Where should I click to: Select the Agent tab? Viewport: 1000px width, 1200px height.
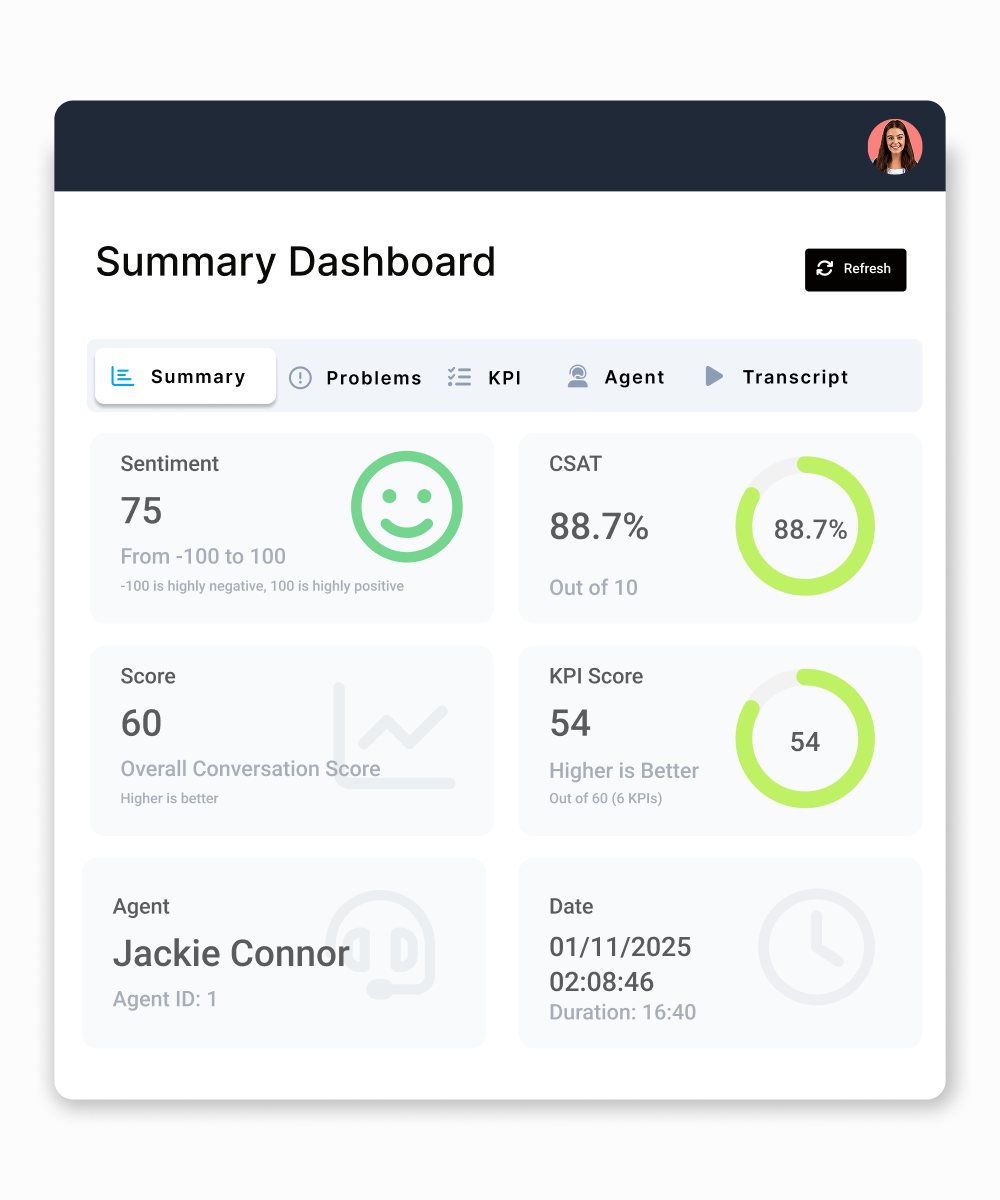click(x=633, y=377)
